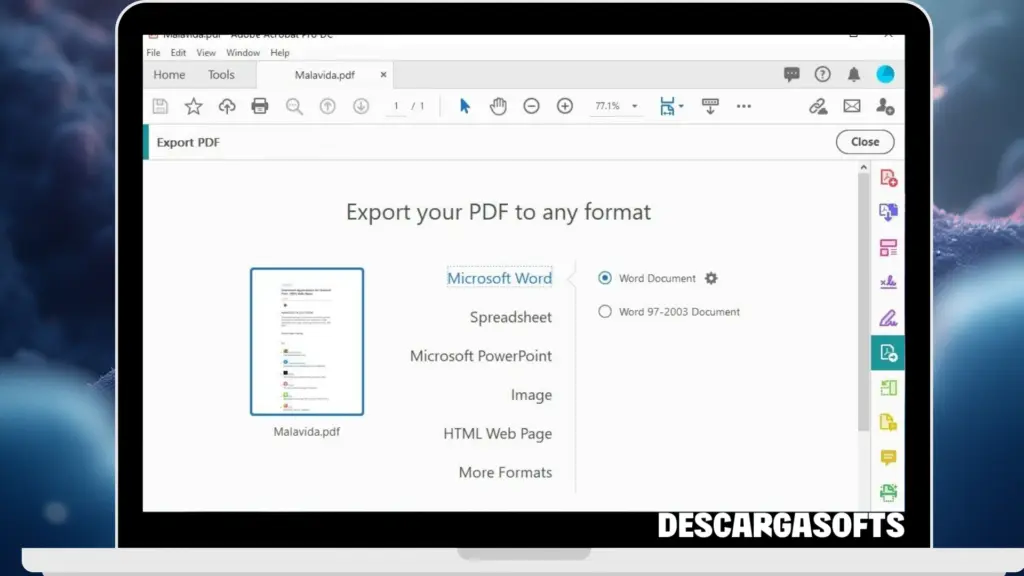Click the email envelope icon
The image size is (1024, 576).
pyautogui.click(x=852, y=106)
